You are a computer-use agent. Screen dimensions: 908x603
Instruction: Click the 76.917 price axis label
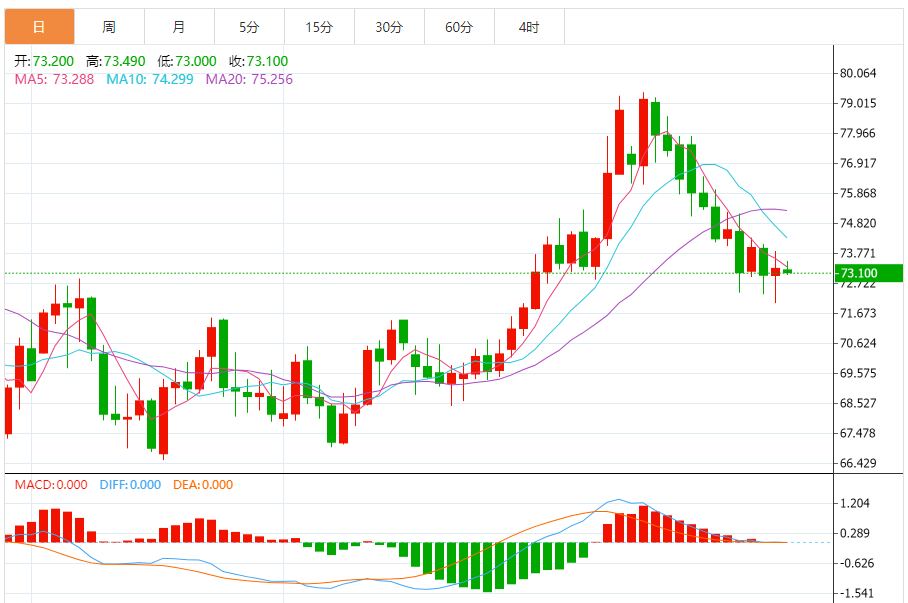pos(858,163)
